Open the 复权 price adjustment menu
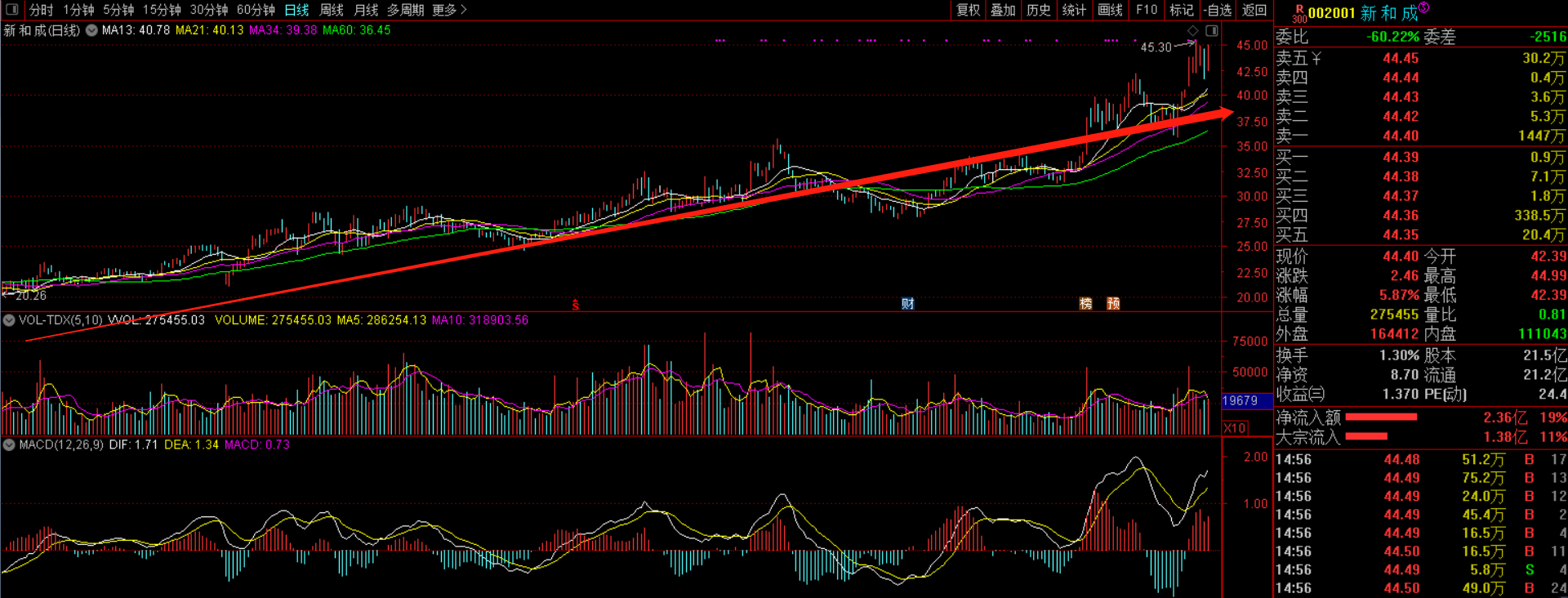 (x=968, y=10)
